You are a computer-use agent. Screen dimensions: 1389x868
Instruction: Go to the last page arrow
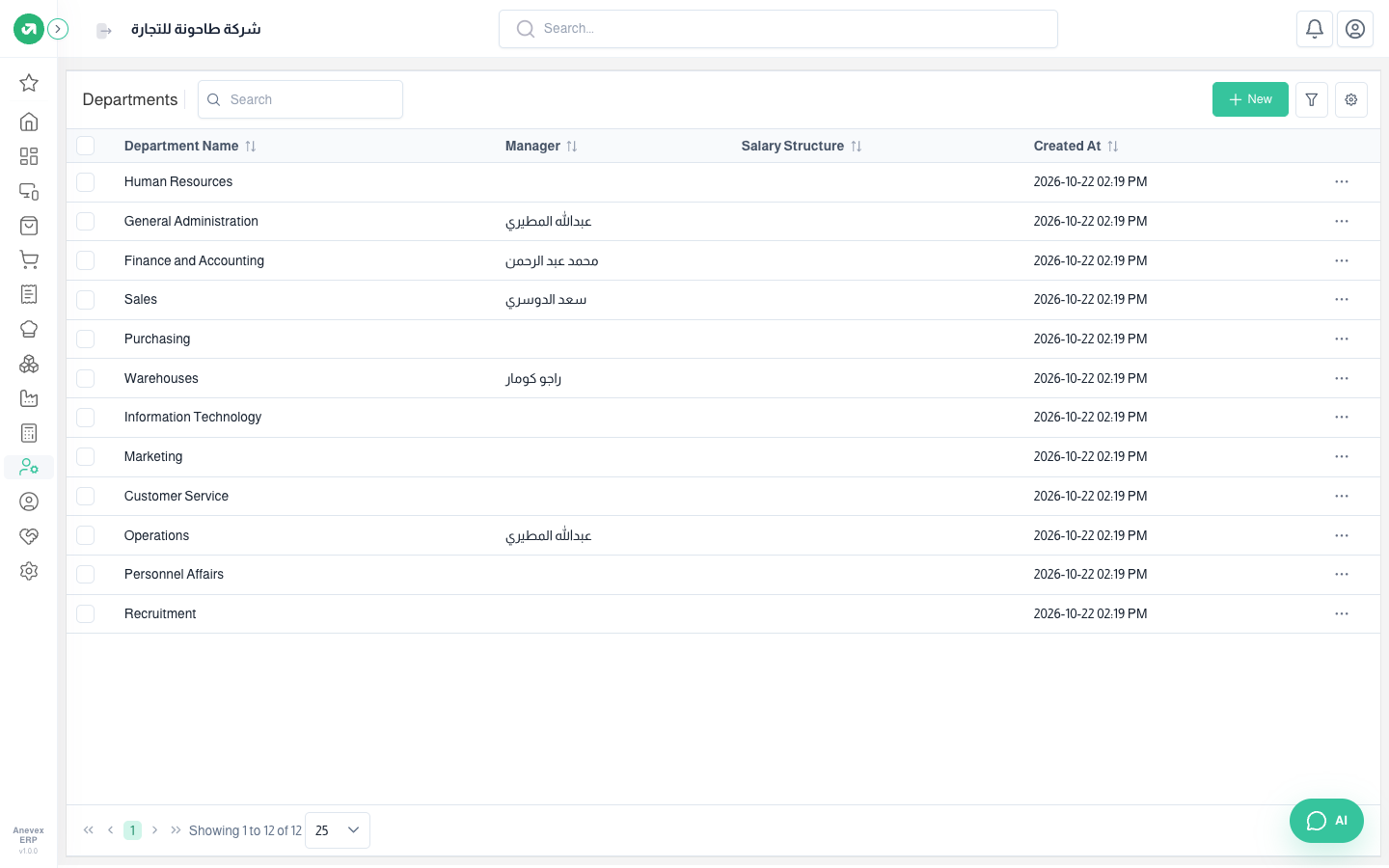click(x=176, y=830)
